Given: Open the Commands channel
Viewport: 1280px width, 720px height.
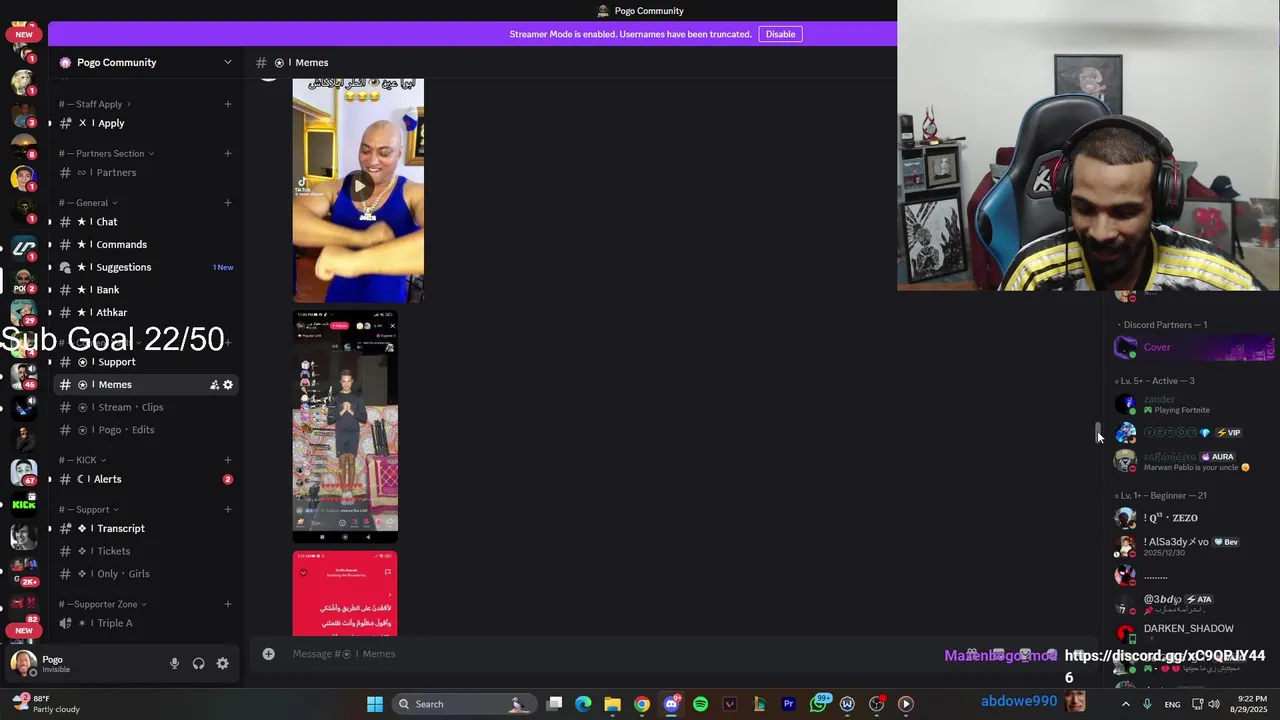Looking at the screenshot, I should click(145, 244).
